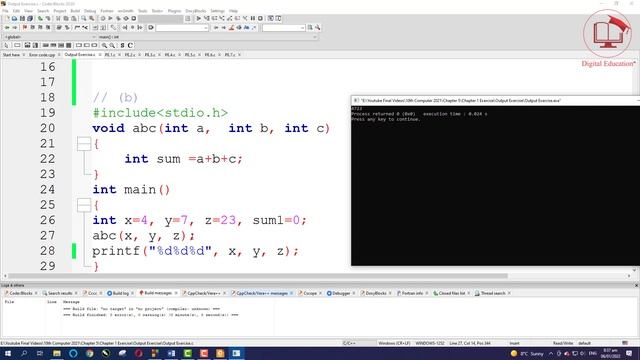Click the Build and run icon
The image size is (640, 360).
point(118,18)
